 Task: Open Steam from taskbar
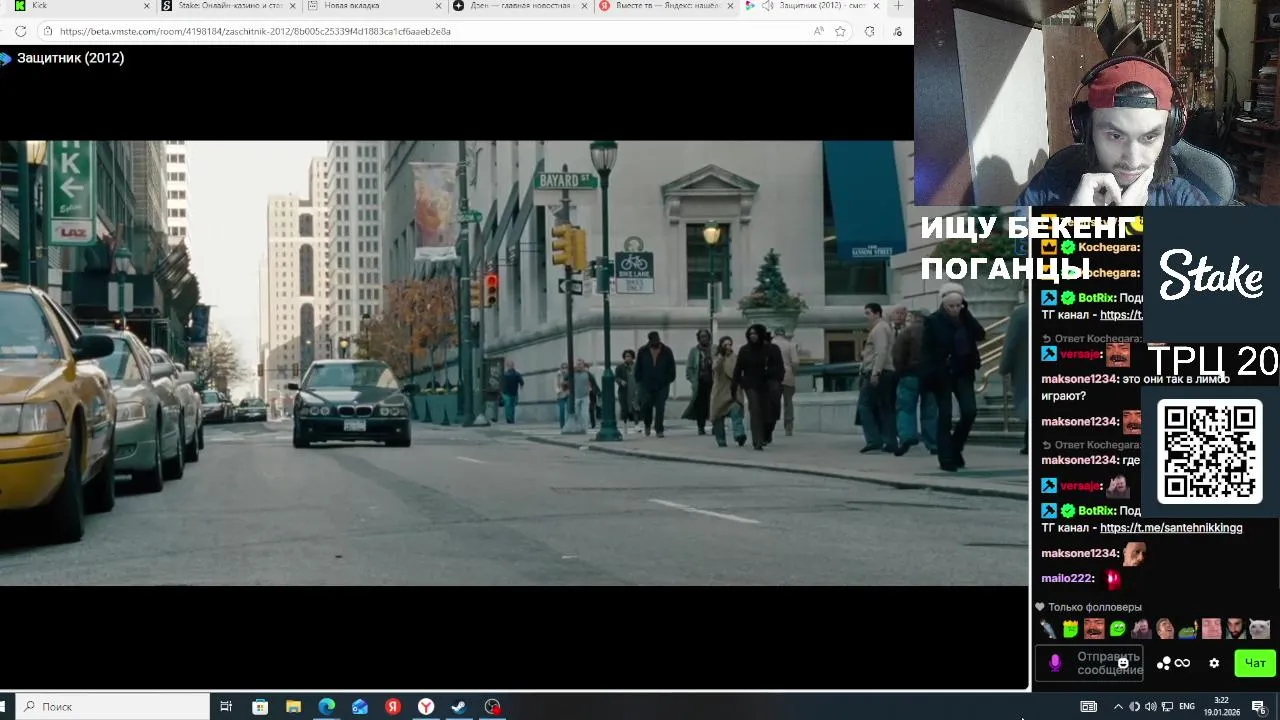459,706
